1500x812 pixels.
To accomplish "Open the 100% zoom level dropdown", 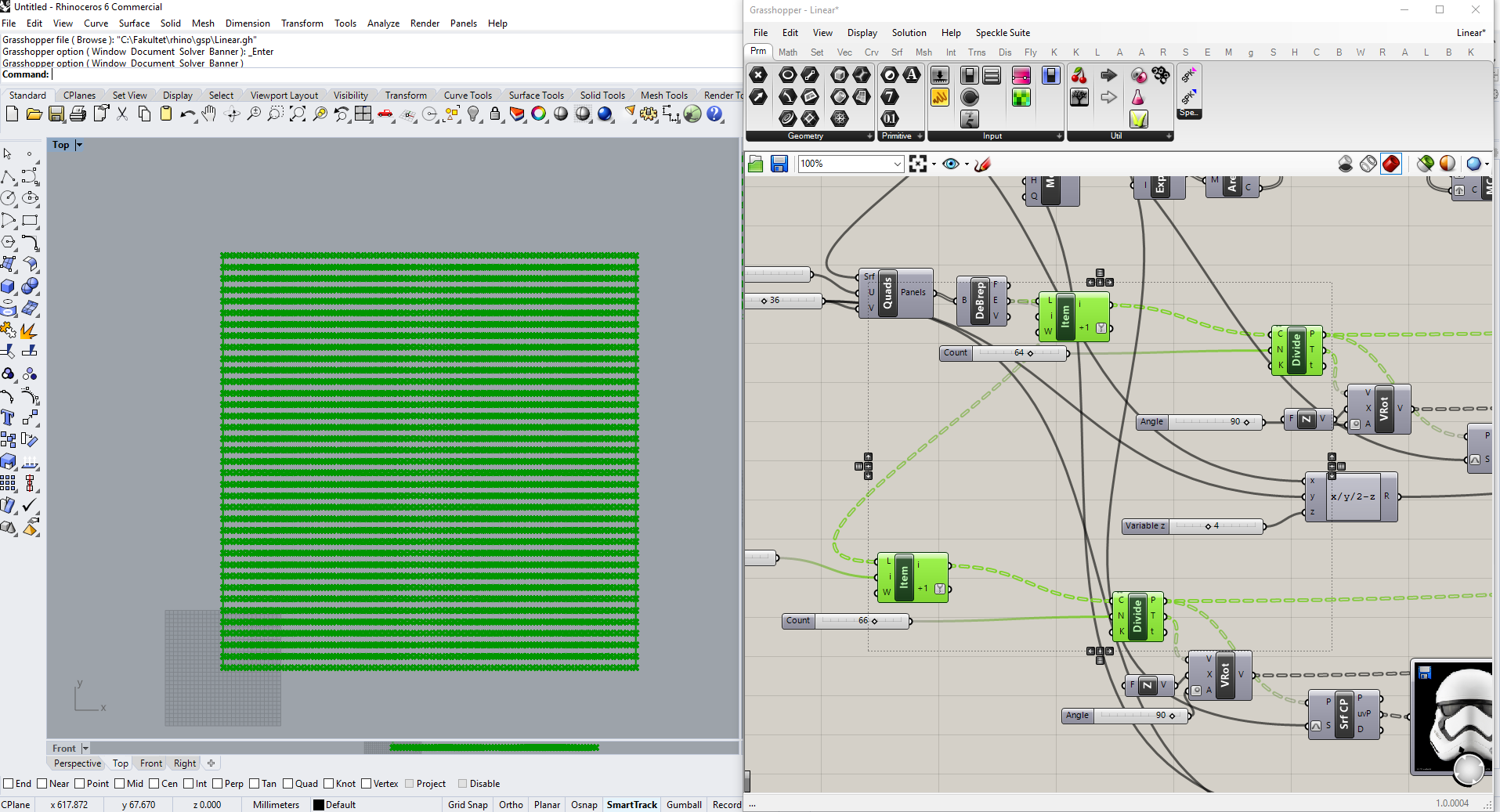I will click(x=897, y=164).
